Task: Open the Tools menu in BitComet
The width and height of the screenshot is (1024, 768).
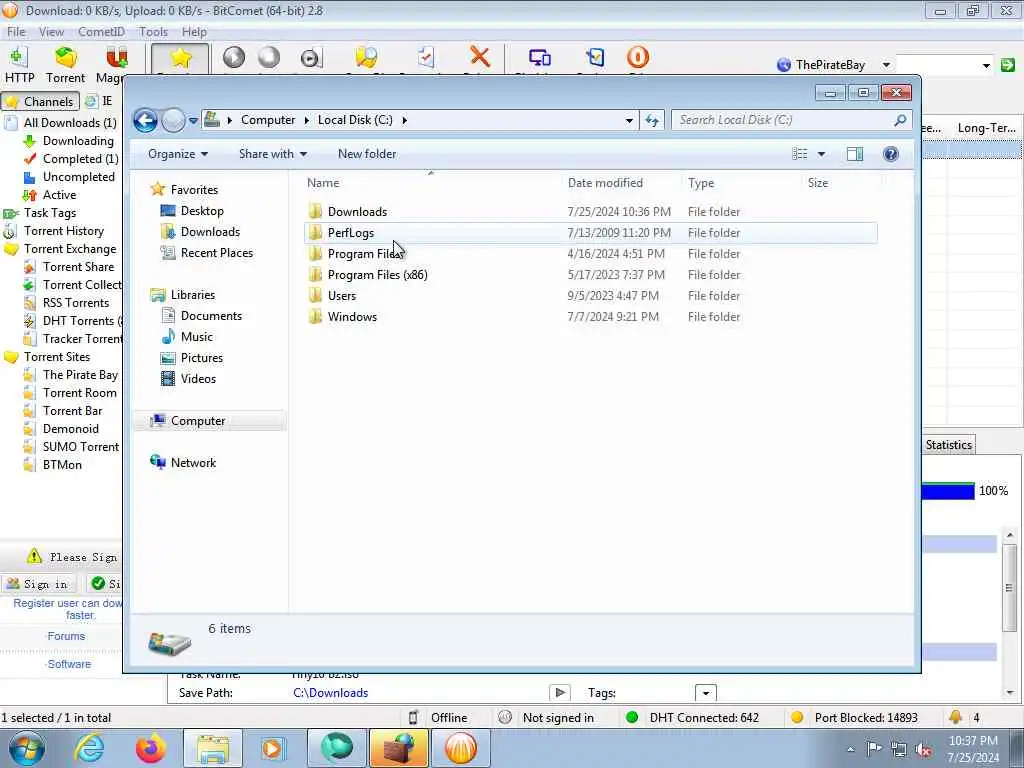Action: click(x=153, y=31)
